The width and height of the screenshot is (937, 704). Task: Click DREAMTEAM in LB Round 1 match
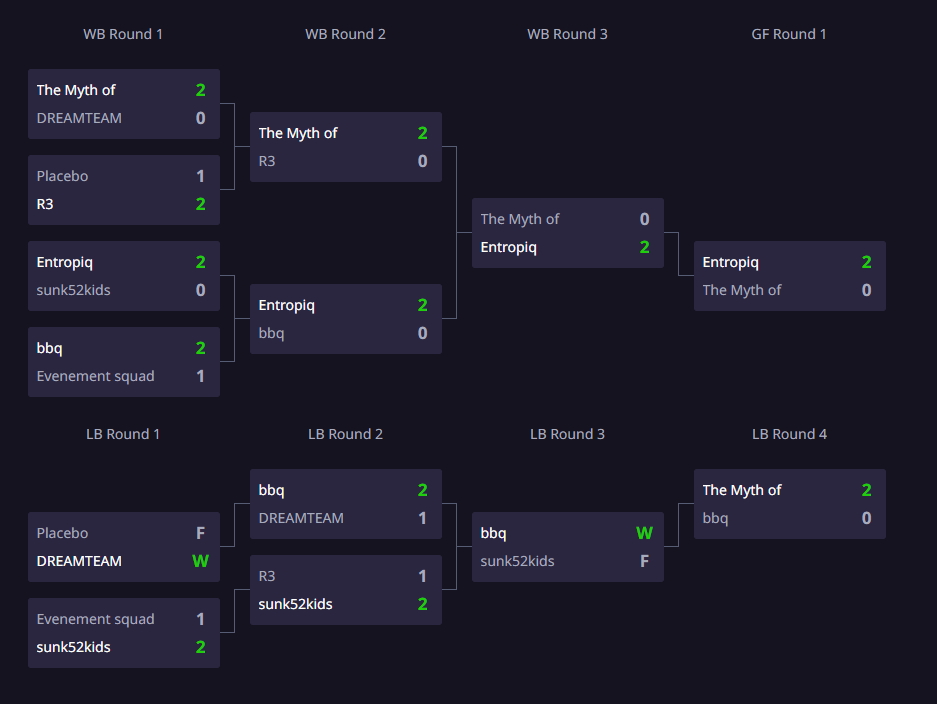79,561
